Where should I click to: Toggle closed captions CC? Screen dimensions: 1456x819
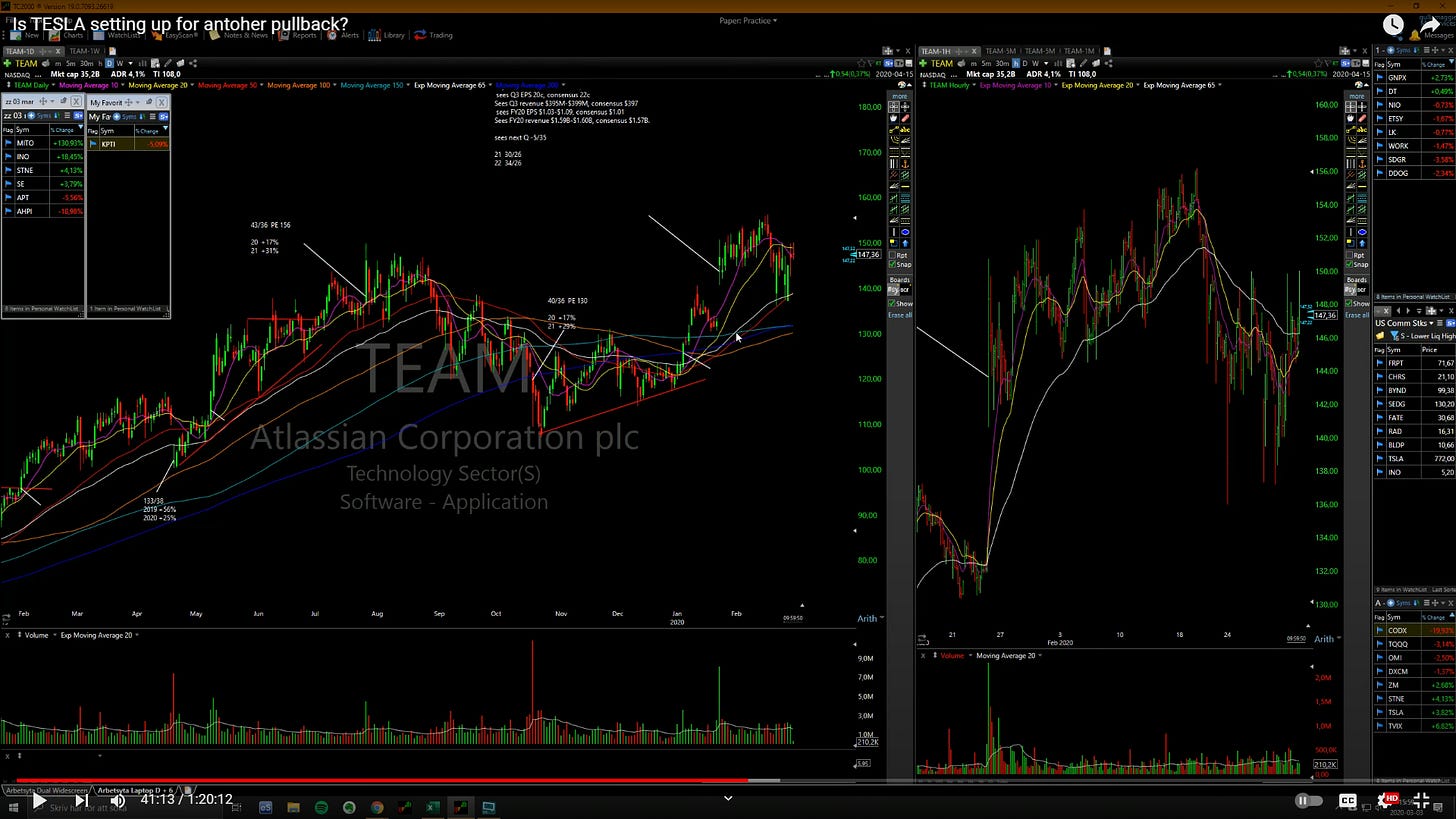pyautogui.click(x=1347, y=800)
